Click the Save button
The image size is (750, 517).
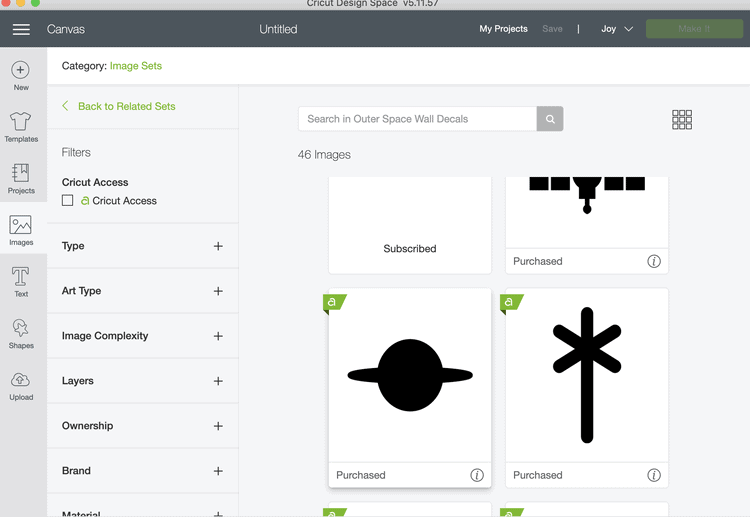click(x=552, y=29)
